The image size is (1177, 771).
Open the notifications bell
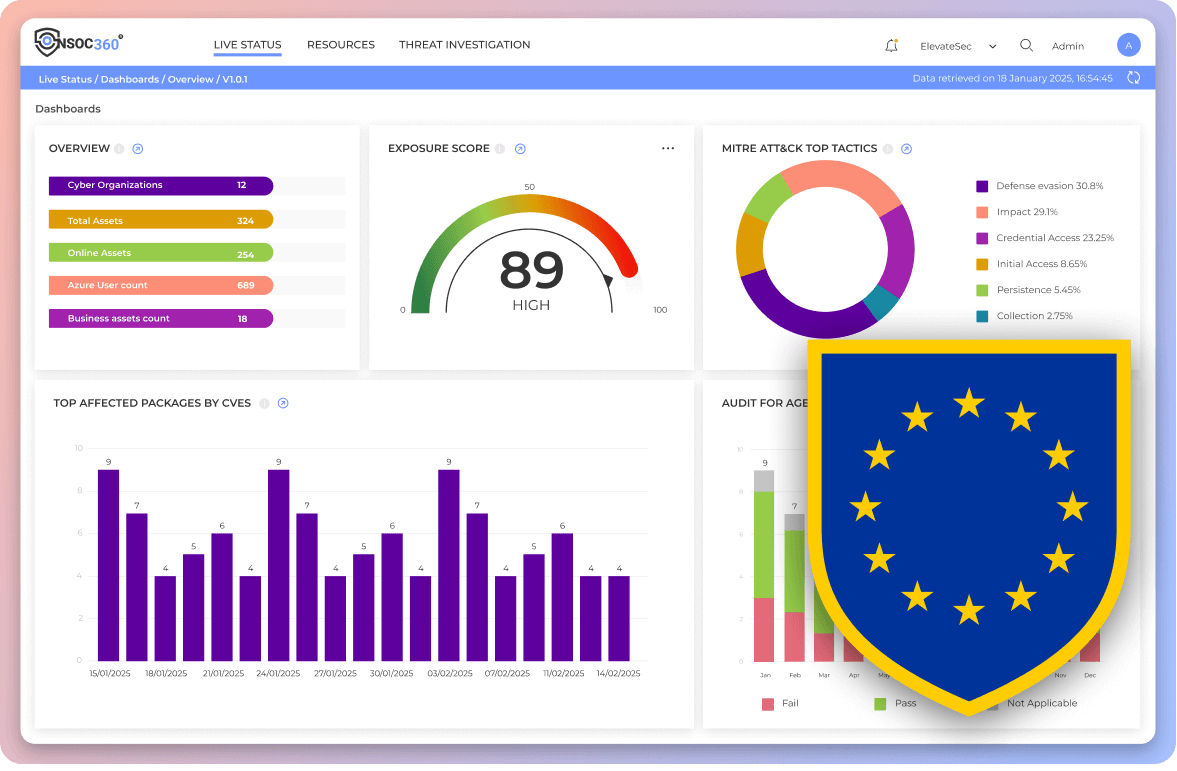891,46
